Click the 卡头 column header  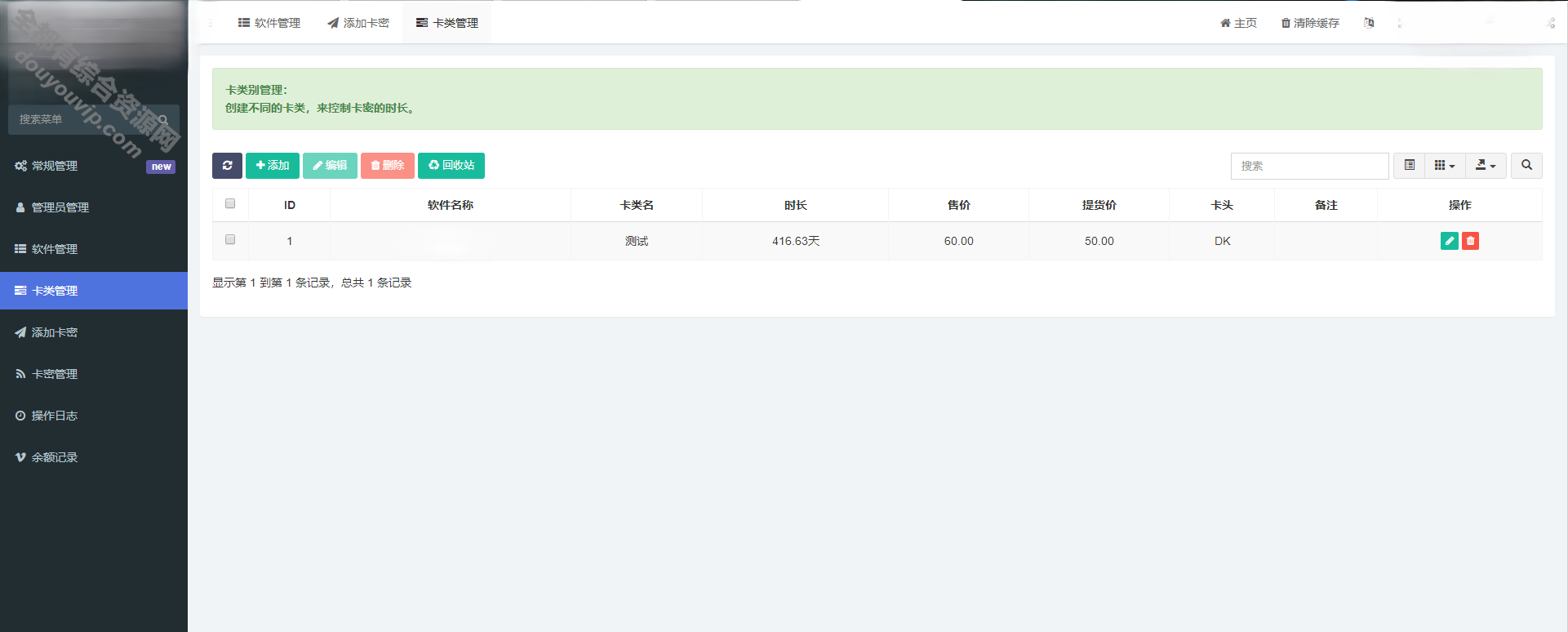click(1222, 205)
